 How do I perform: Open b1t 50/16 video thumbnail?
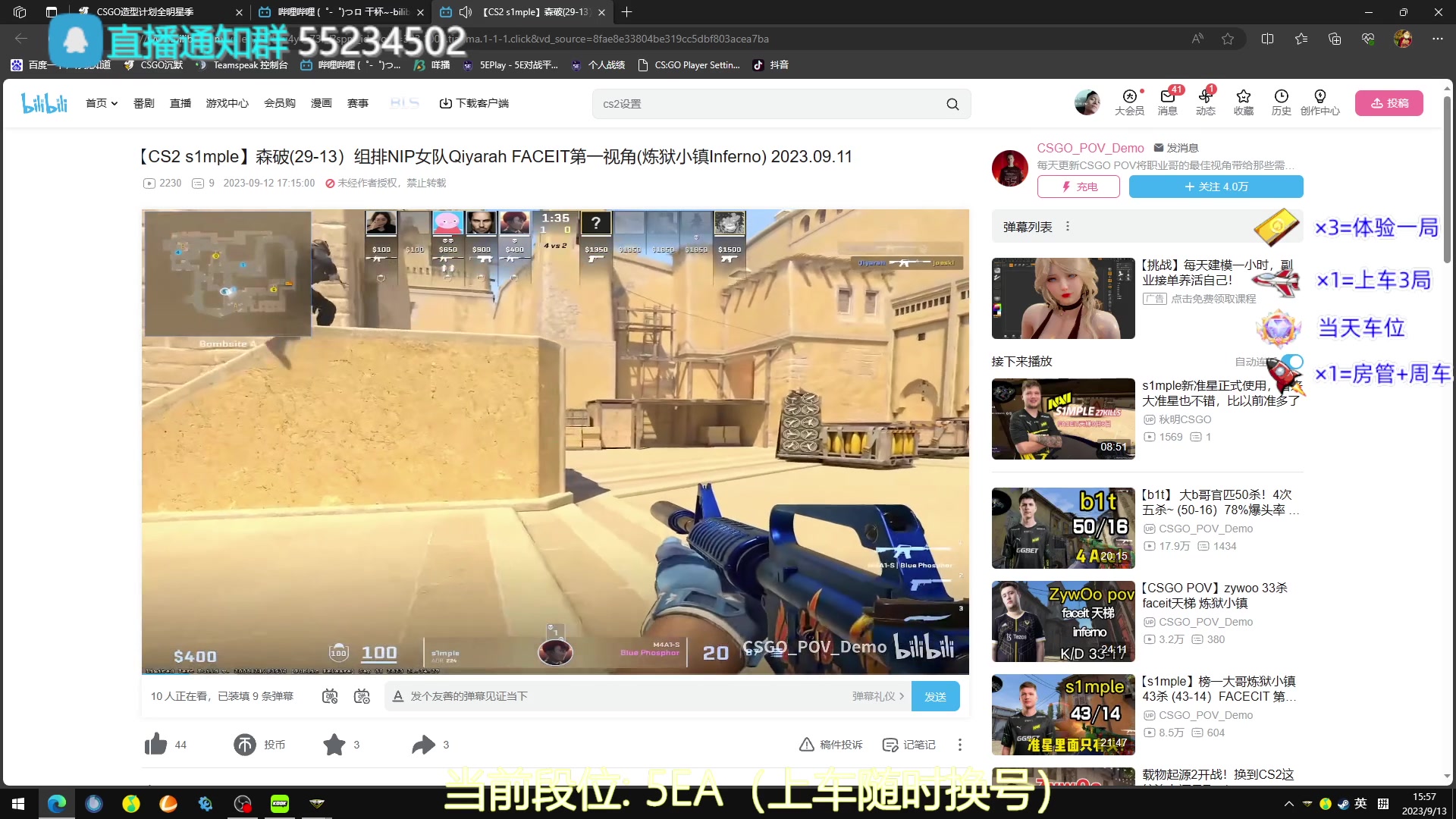coord(1063,528)
